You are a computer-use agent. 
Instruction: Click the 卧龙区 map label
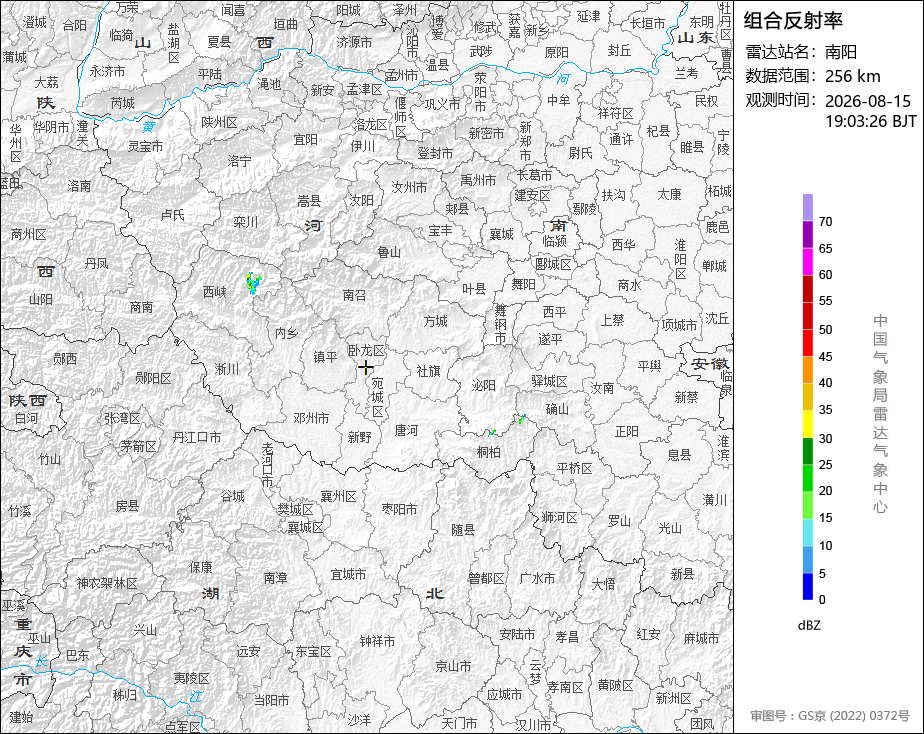[366, 351]
